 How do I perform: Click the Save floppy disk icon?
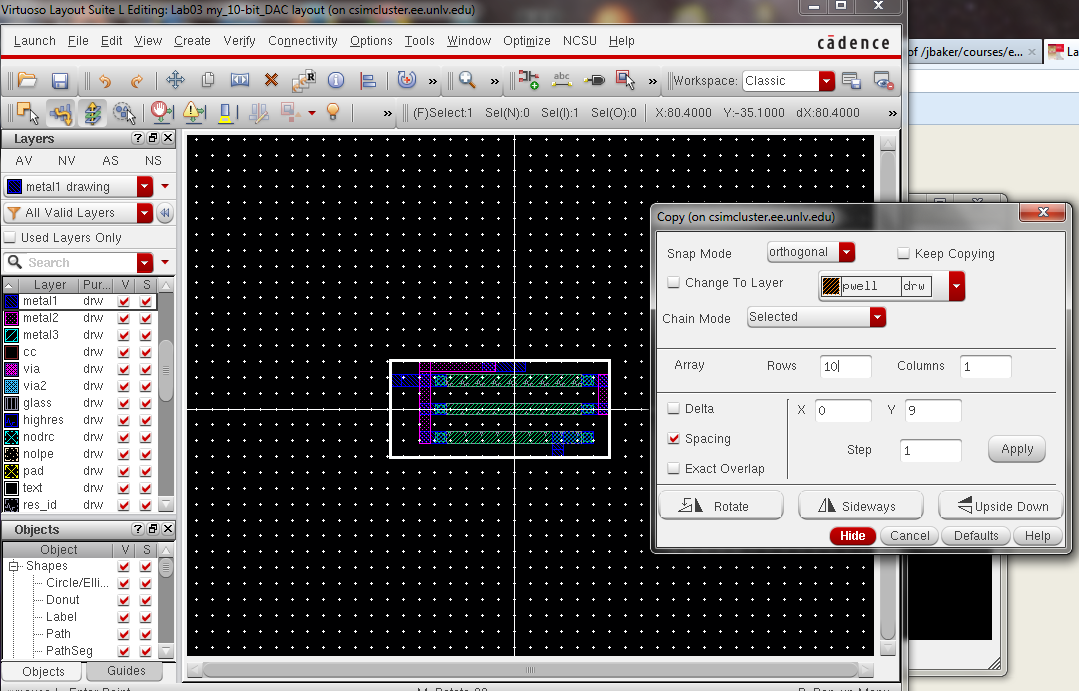[60, 81]
